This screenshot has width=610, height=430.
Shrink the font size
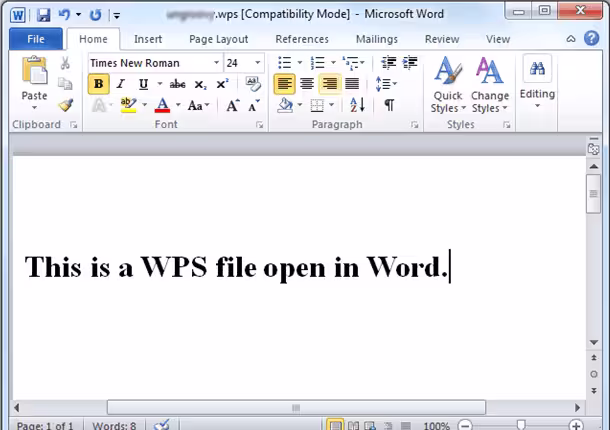[254, 105]
